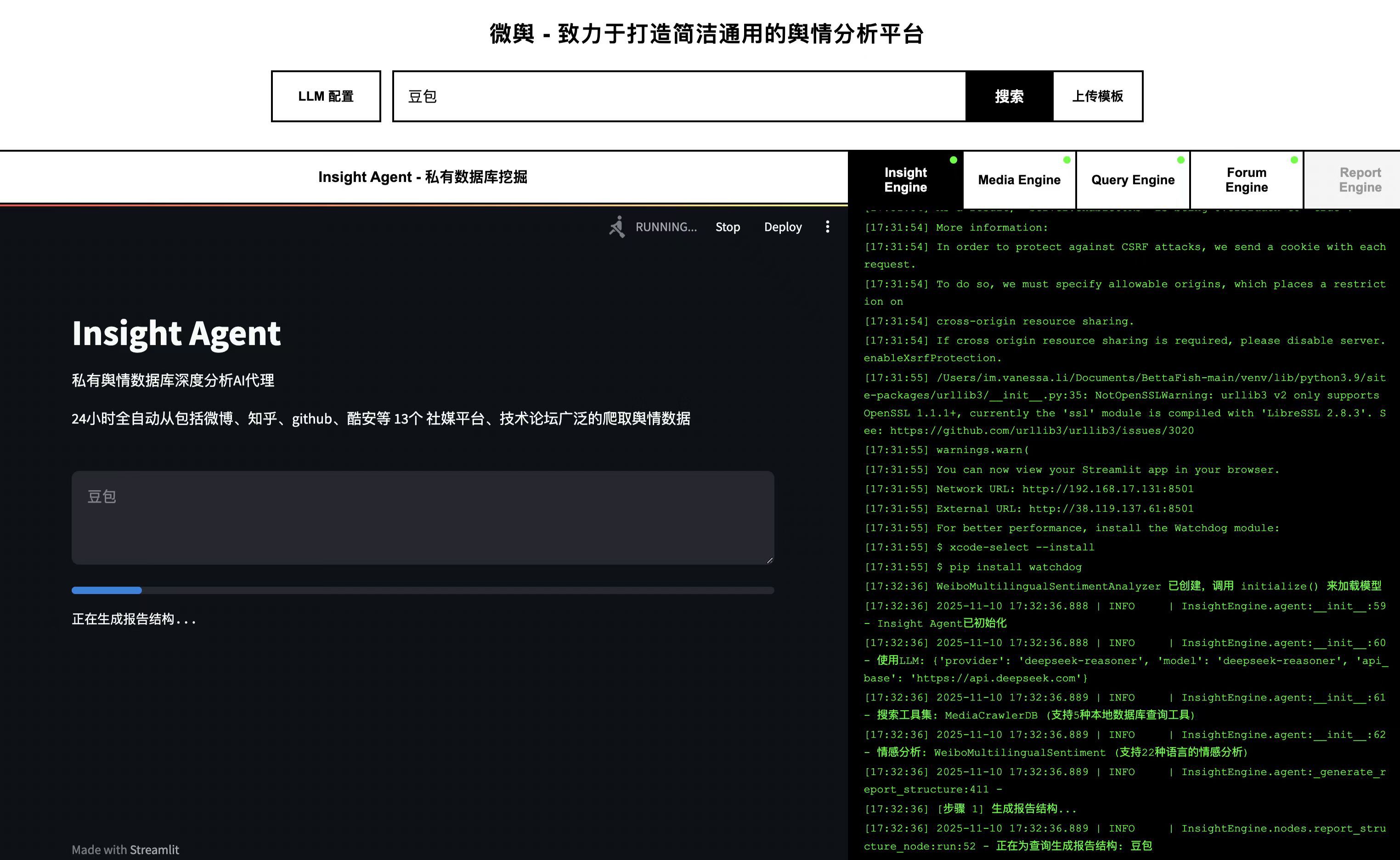Open the Report Engine tab
Viewport: 1400px width, 860px height.
tap(1360, 180)
